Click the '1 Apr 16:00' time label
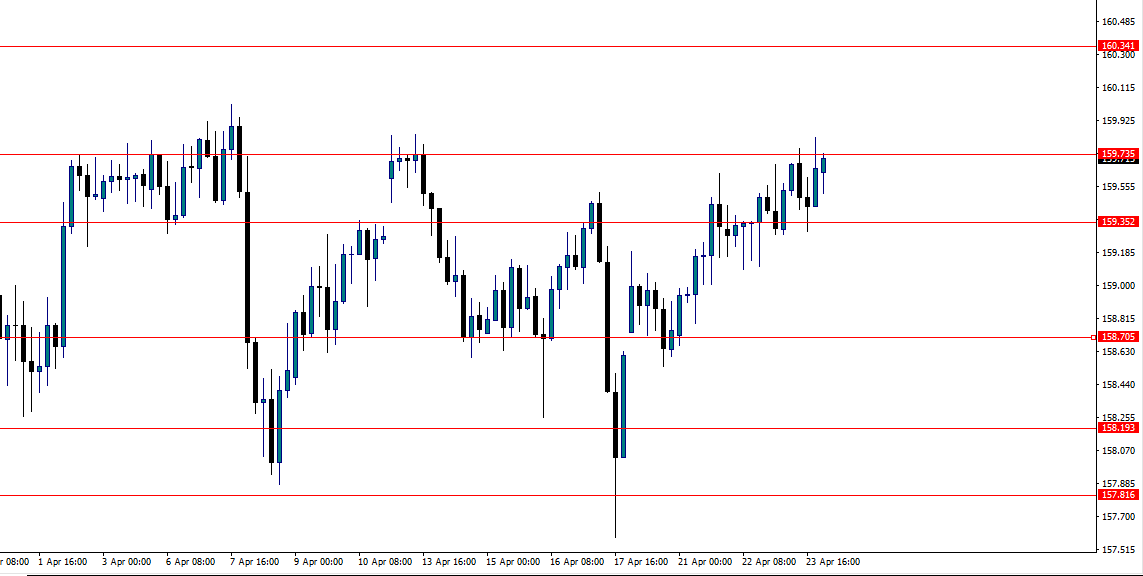This screenshot has height=576, width=1143. click(x=63, y=562)
